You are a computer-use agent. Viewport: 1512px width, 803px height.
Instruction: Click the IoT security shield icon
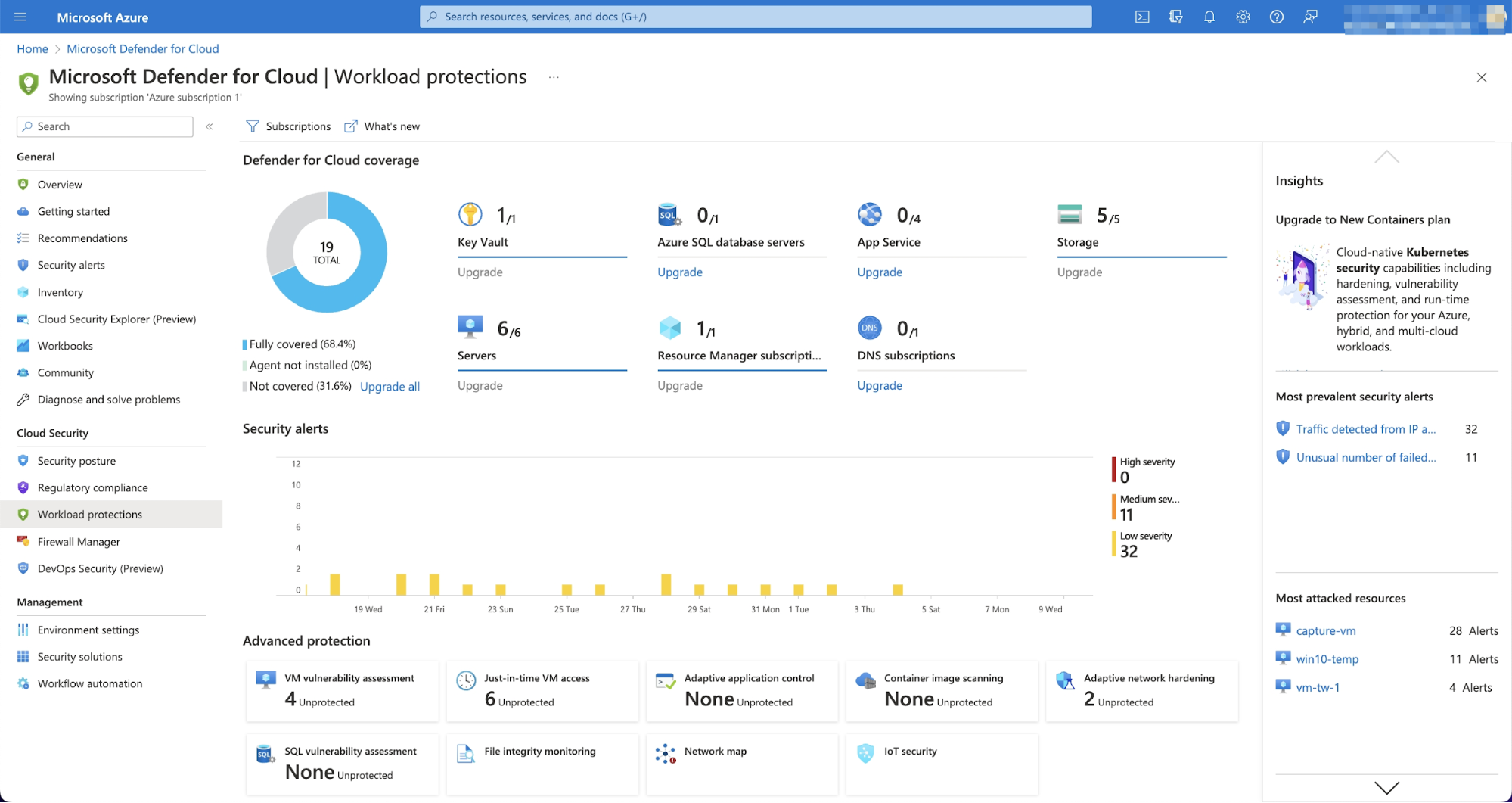(x=865, y=753)
